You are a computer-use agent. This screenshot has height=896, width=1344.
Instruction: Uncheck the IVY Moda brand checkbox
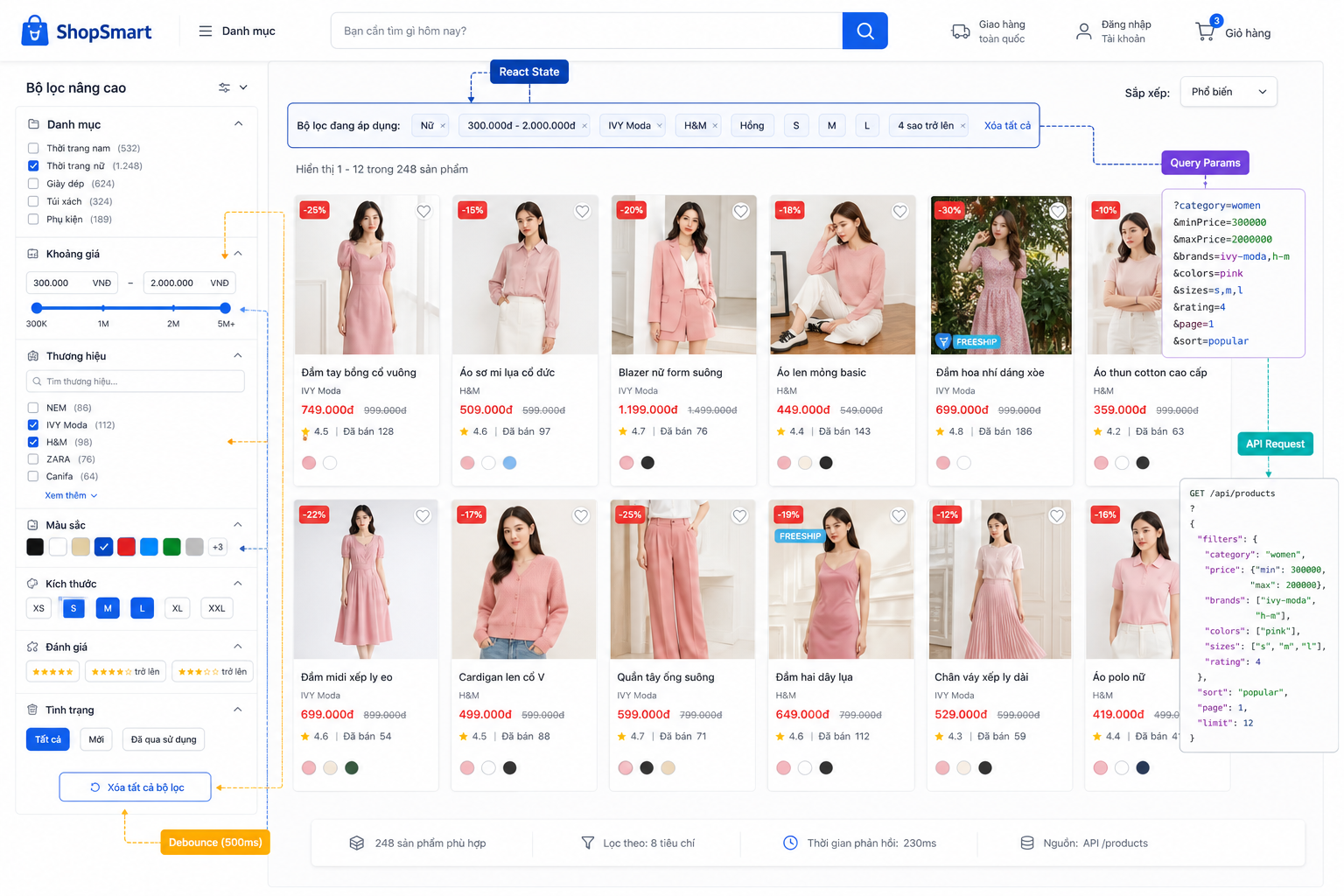tap(33, 424)
